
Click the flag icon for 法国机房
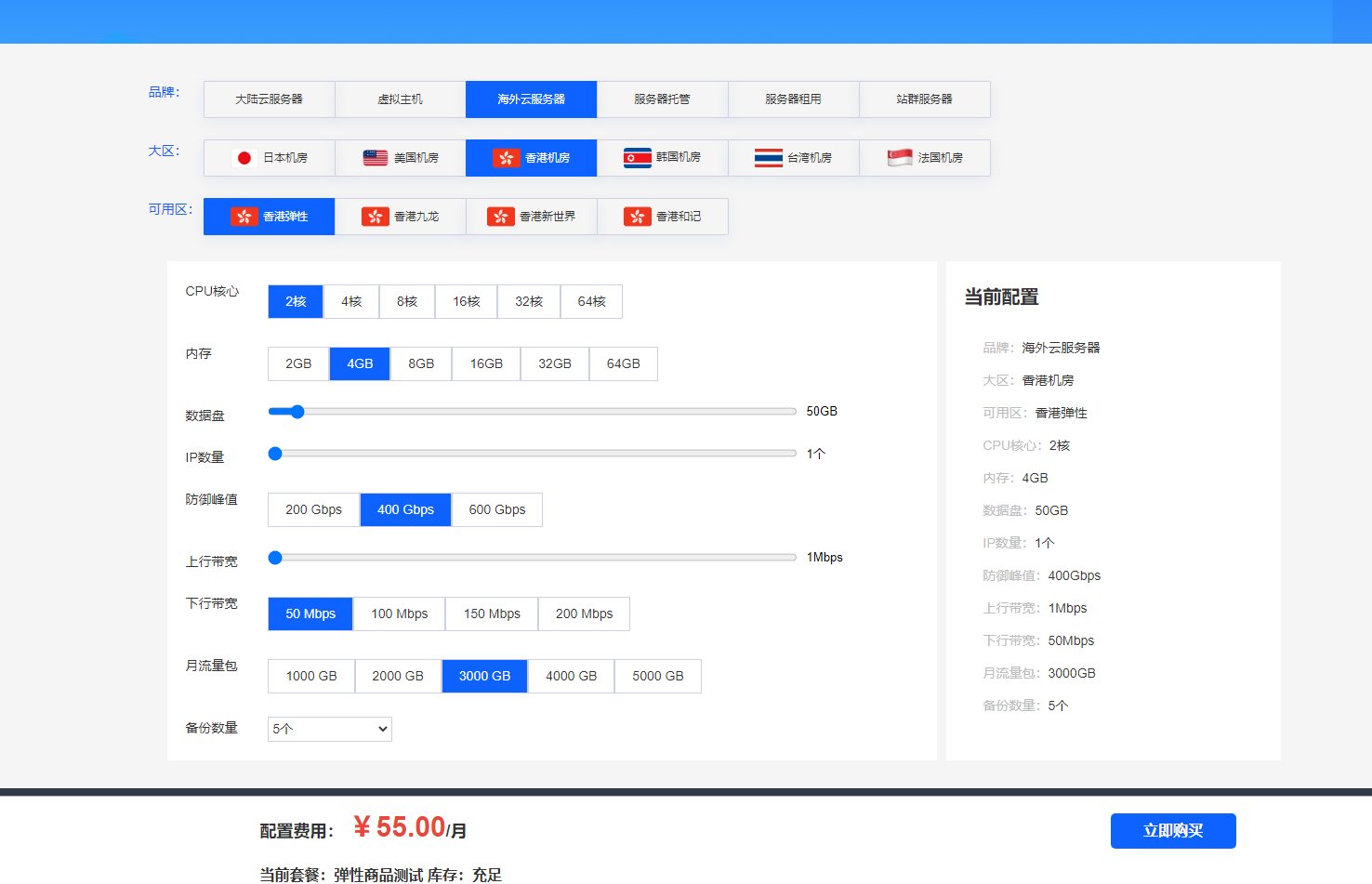tap(900, 158)
